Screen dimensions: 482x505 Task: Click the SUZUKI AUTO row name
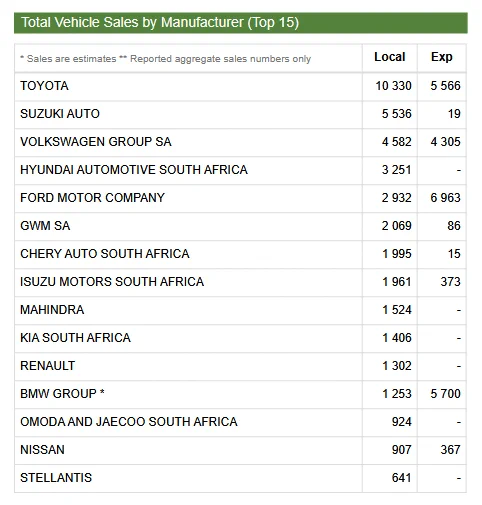tap(60, 114)
